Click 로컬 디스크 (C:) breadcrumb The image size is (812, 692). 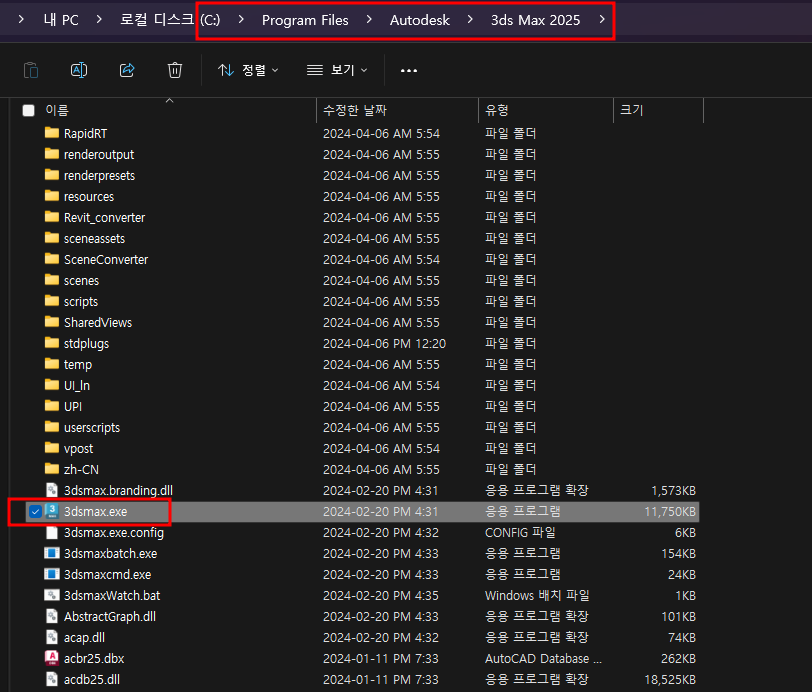tap(170, 20)
